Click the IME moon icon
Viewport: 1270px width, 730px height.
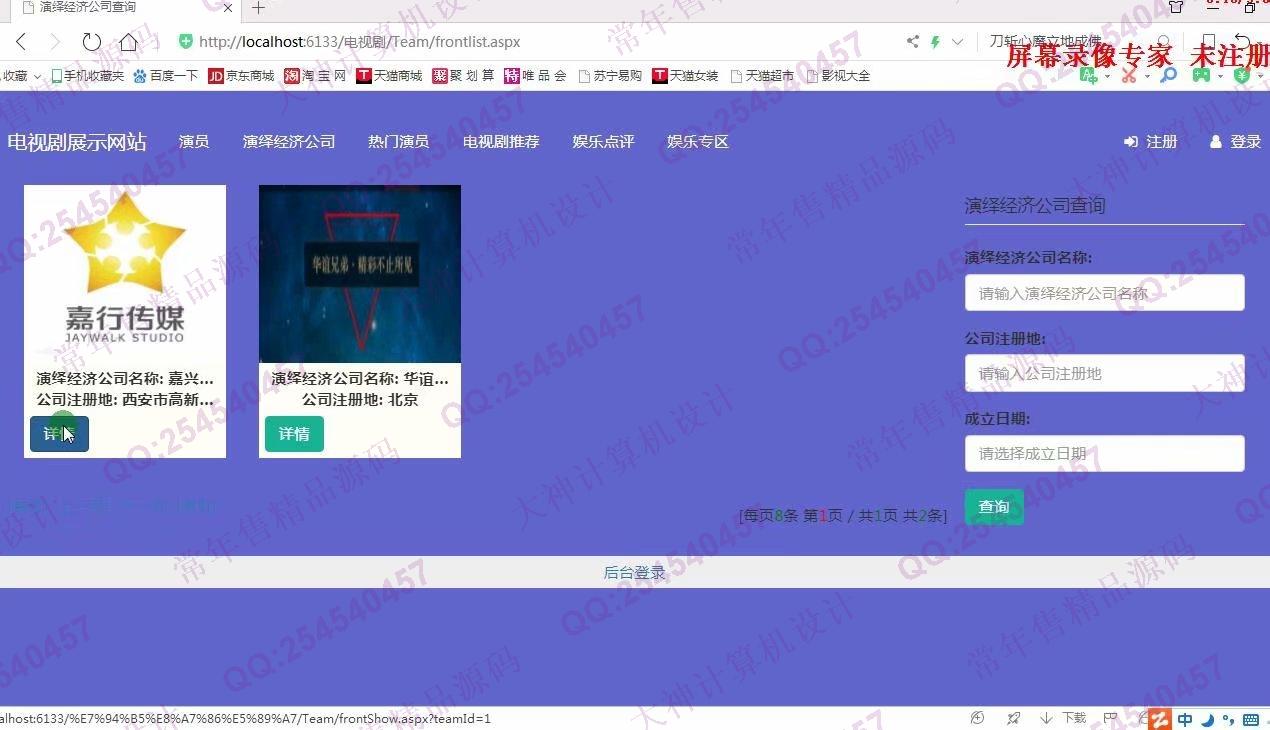click(x=1207, y=719)
